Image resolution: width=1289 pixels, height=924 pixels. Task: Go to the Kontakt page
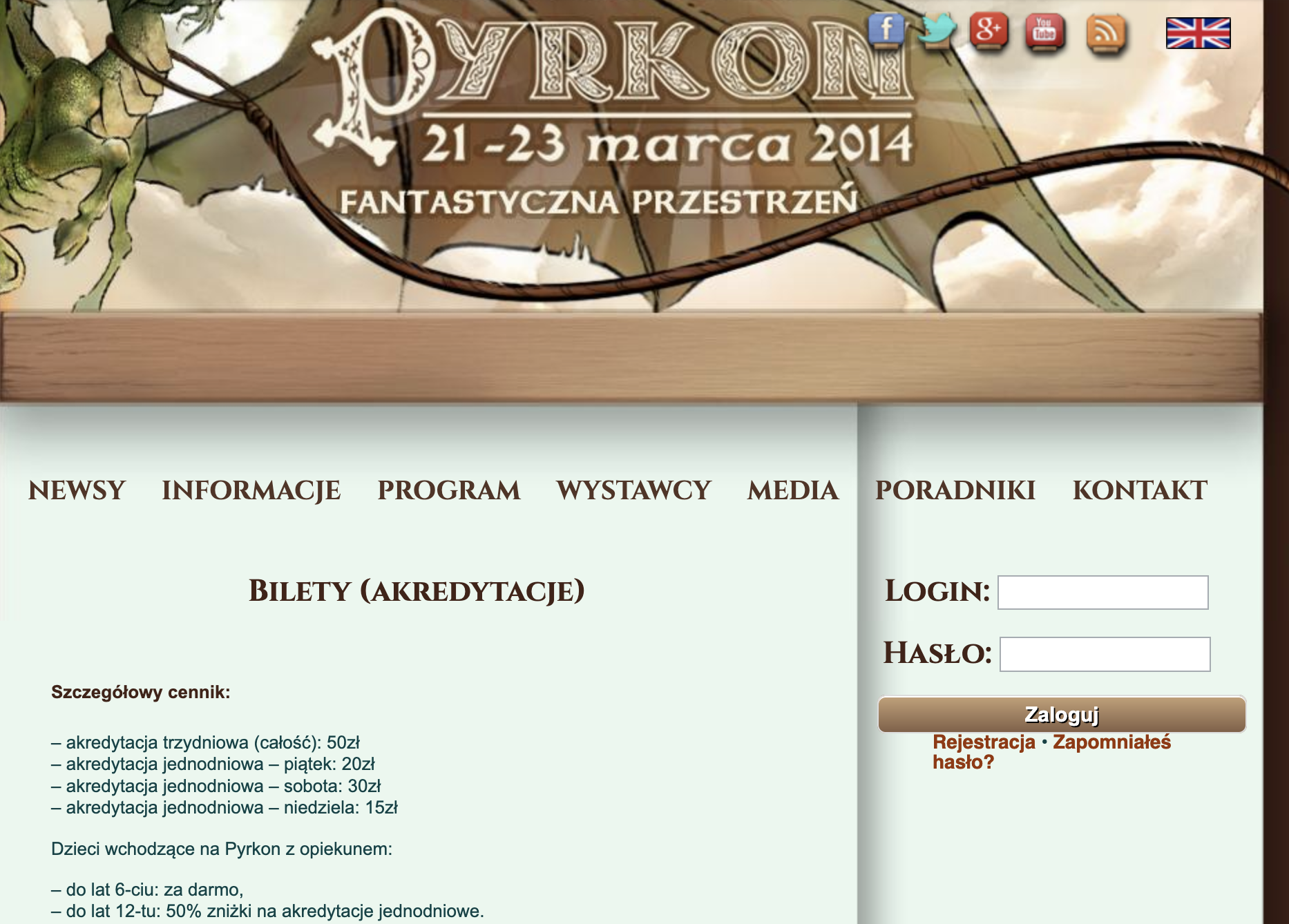(x=1140, y=490)
